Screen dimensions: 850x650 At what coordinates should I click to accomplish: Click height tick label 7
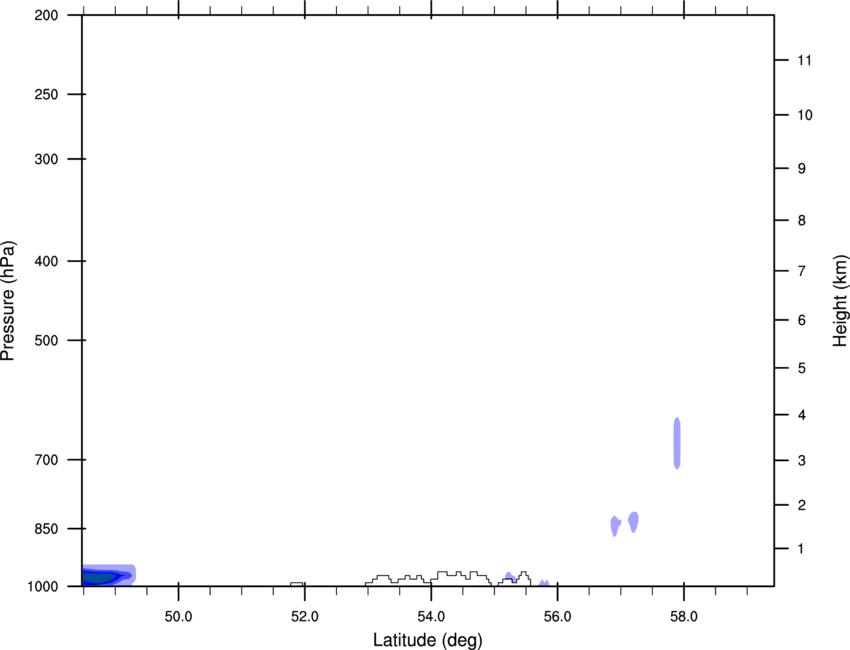click(801, 271)
